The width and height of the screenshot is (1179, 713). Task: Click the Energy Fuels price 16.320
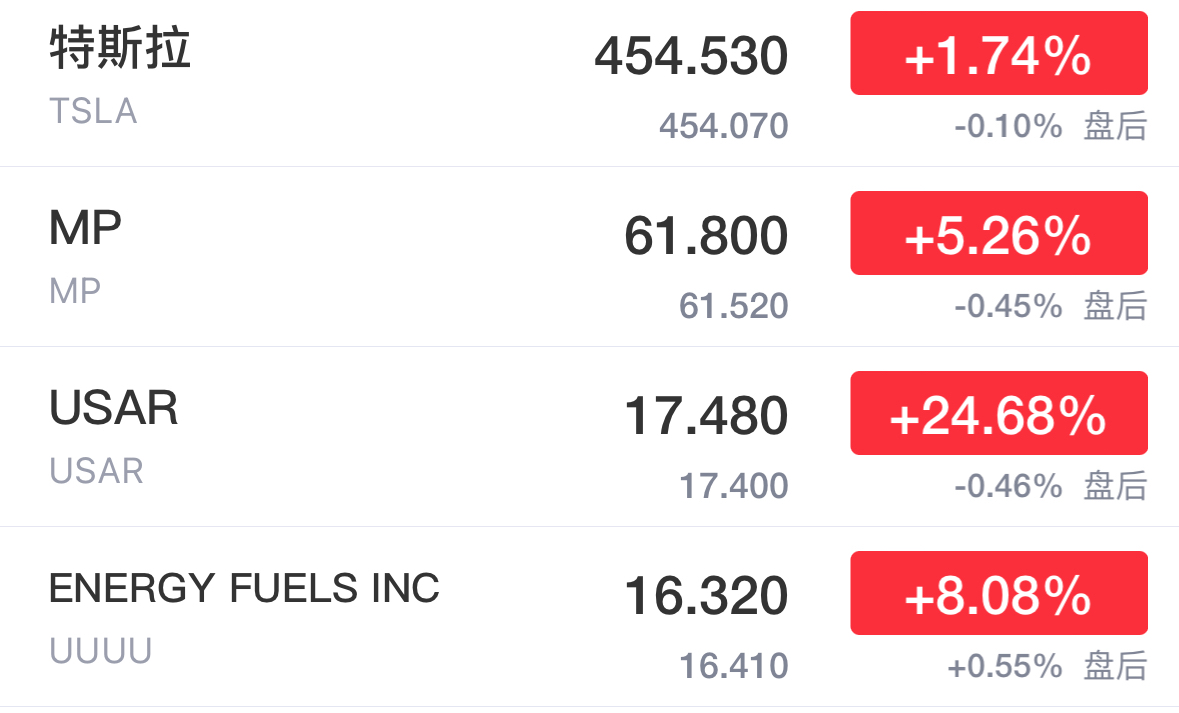click(x=706, y=596)
